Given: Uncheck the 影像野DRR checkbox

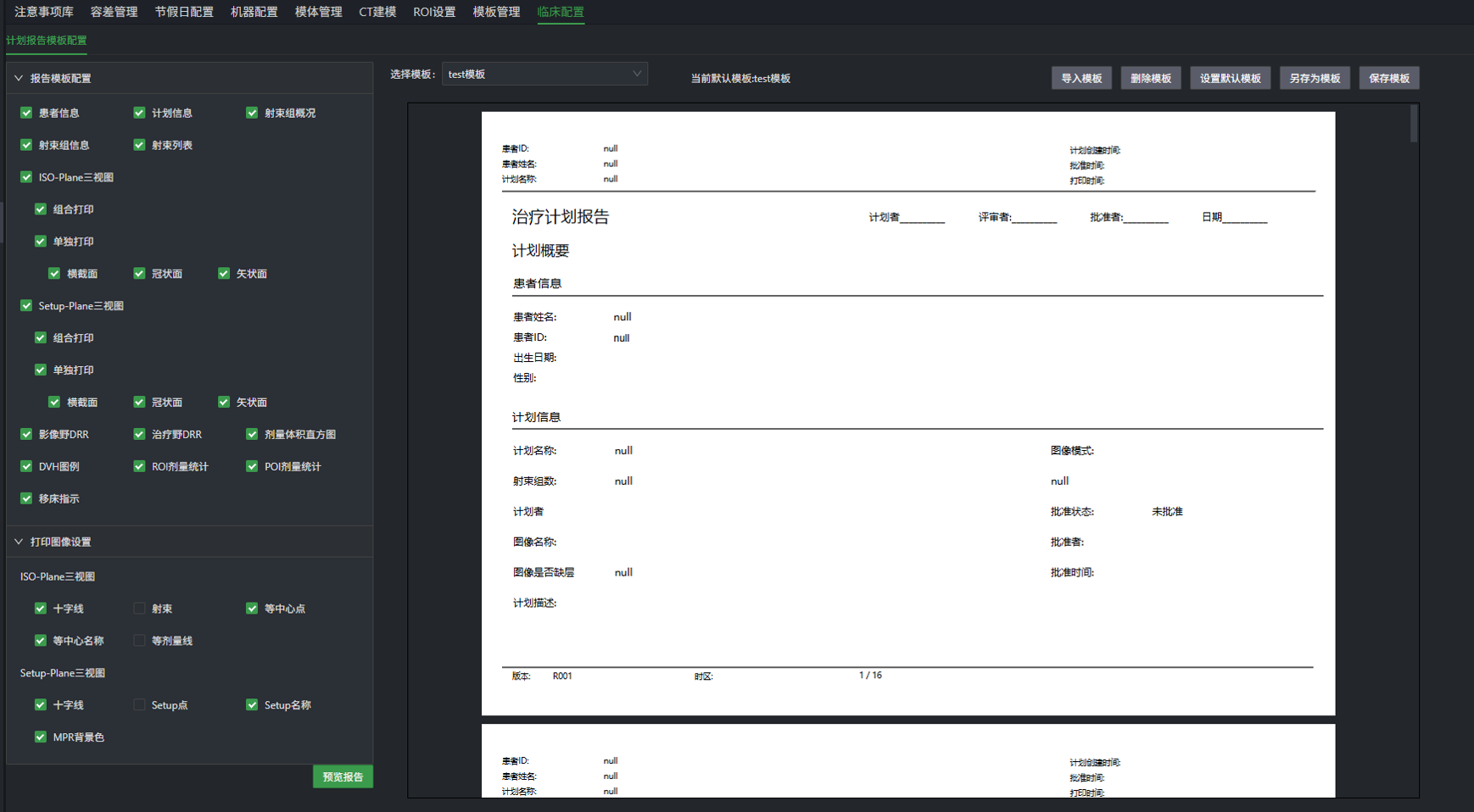Looking at the screenshot, I should pos(26,434).
